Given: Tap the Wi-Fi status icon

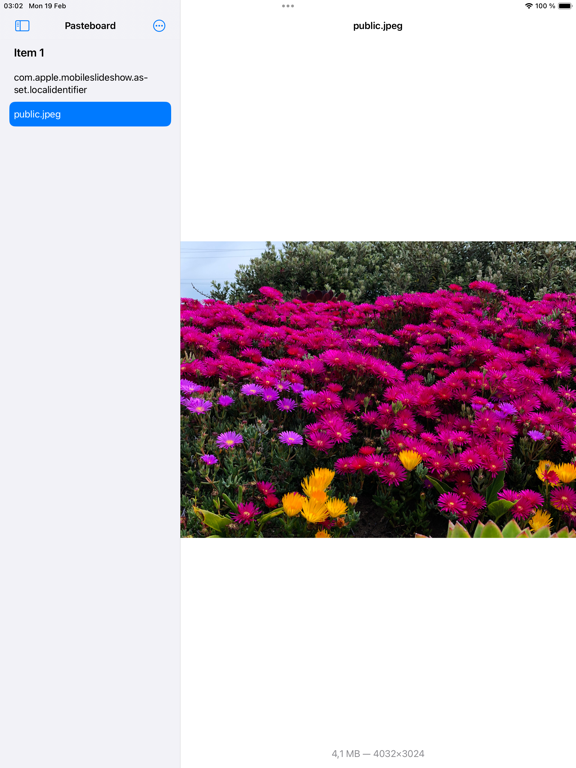Looking at the screenshot, I should click(528, 6).
